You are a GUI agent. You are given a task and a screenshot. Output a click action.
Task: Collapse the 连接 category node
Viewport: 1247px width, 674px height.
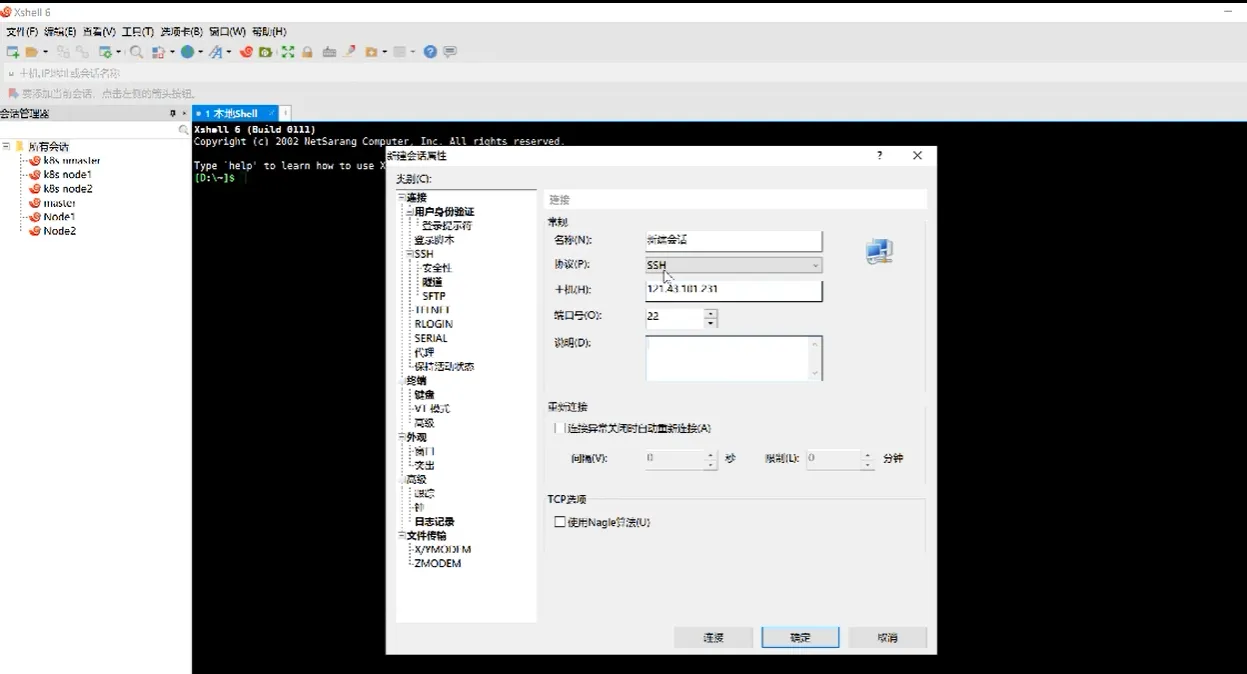click(x=401, y=198)
